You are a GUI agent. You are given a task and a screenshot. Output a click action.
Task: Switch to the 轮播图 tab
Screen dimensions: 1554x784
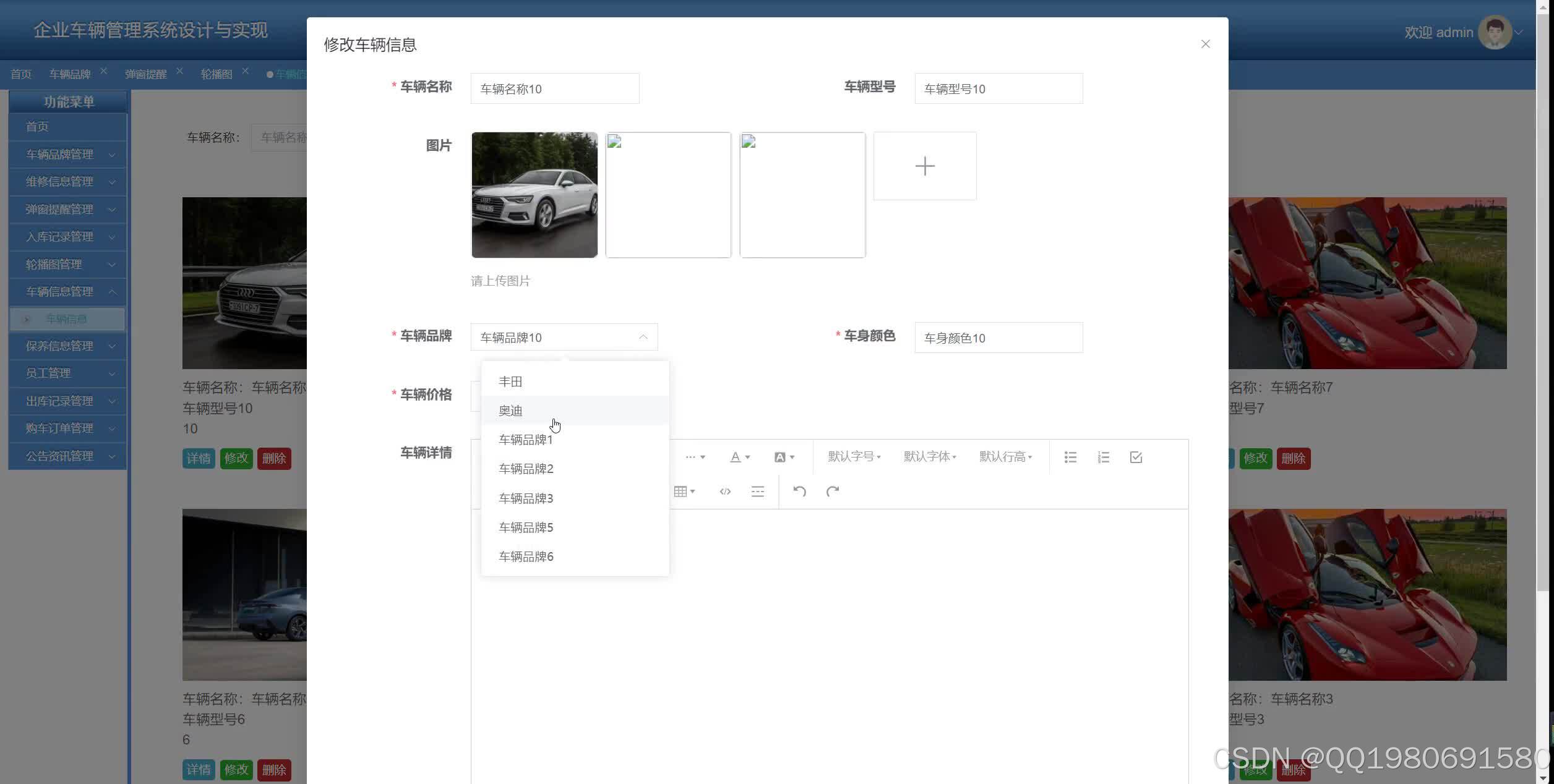tap(218, 74)
